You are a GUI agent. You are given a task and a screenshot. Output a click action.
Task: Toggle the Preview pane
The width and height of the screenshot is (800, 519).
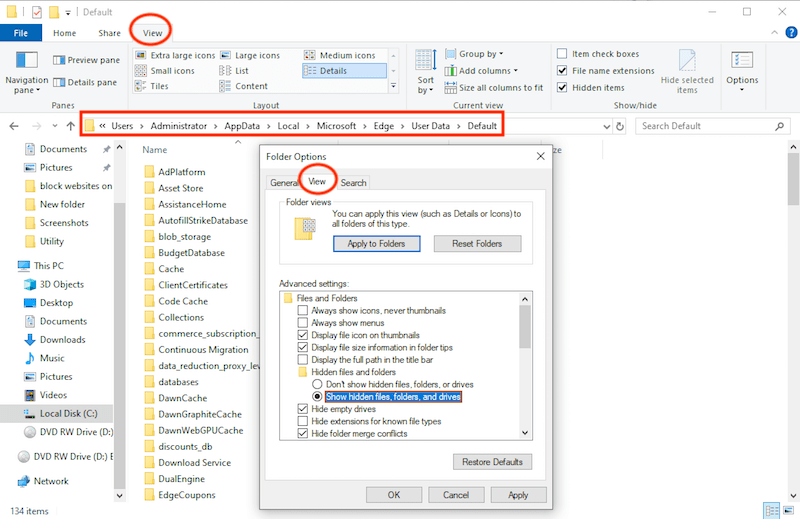(x=86, y=60)
